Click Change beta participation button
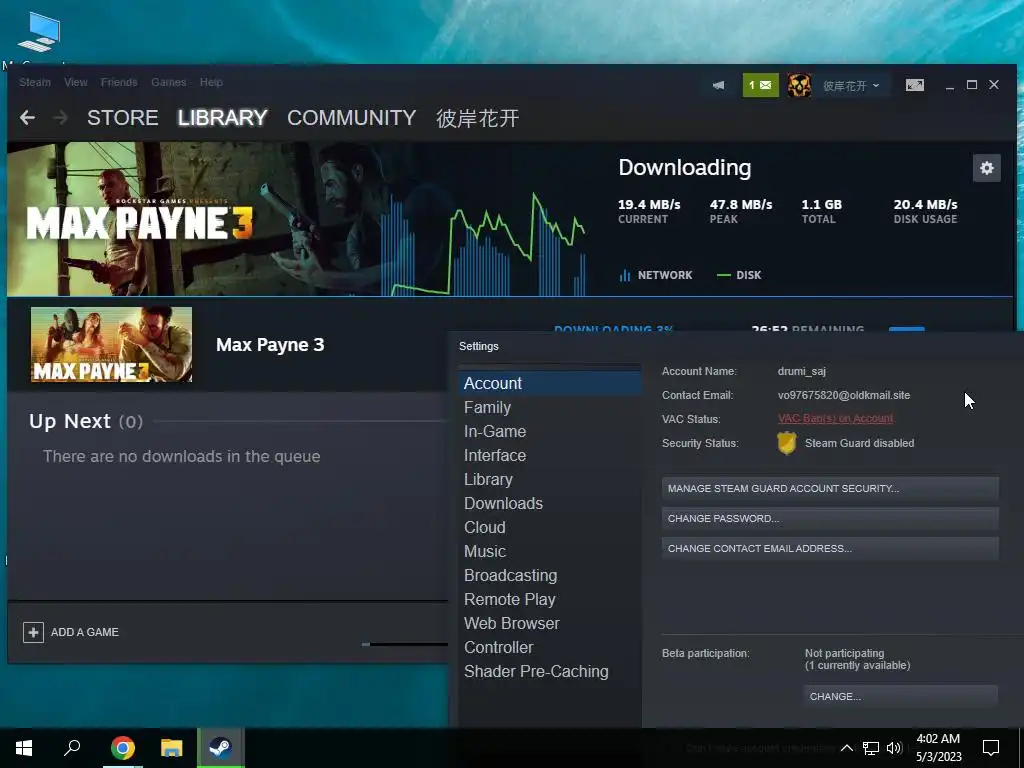The image size is (1024, 768). pos(901,696)
